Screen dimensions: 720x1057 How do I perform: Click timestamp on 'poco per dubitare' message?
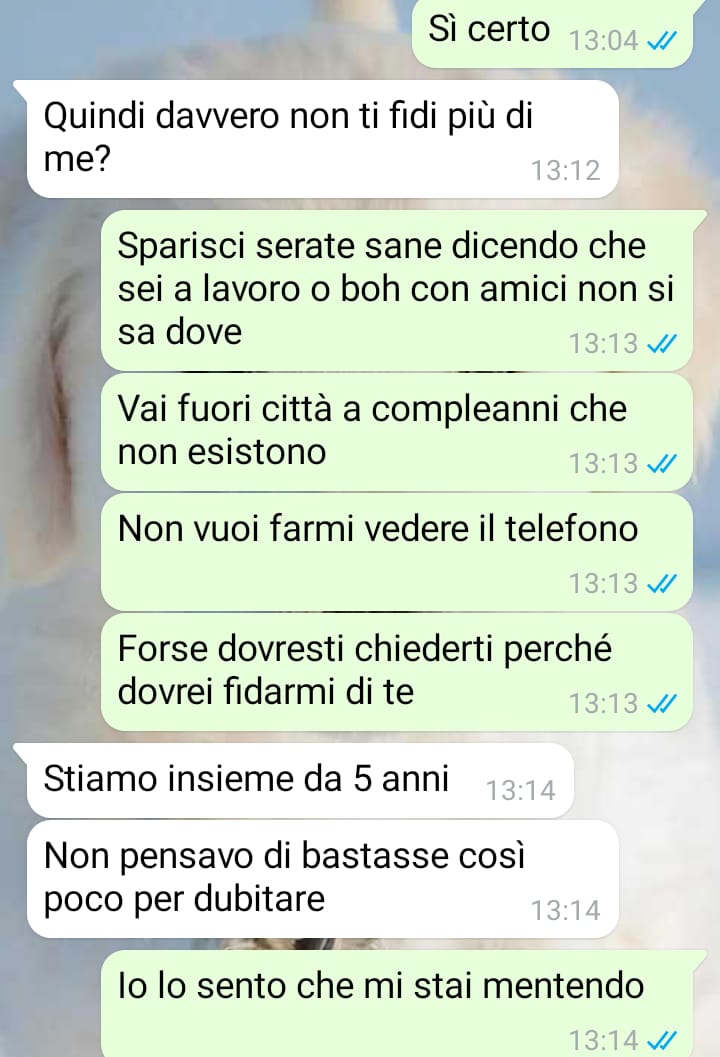pyautogui.click(x=565, y=911)
